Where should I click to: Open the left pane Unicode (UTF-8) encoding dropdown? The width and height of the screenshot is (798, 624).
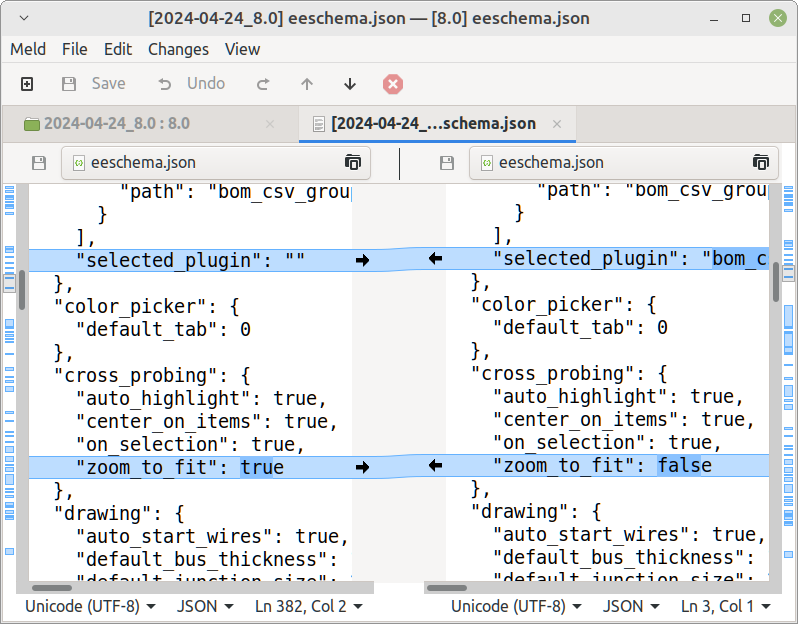[x=90, y=606]
